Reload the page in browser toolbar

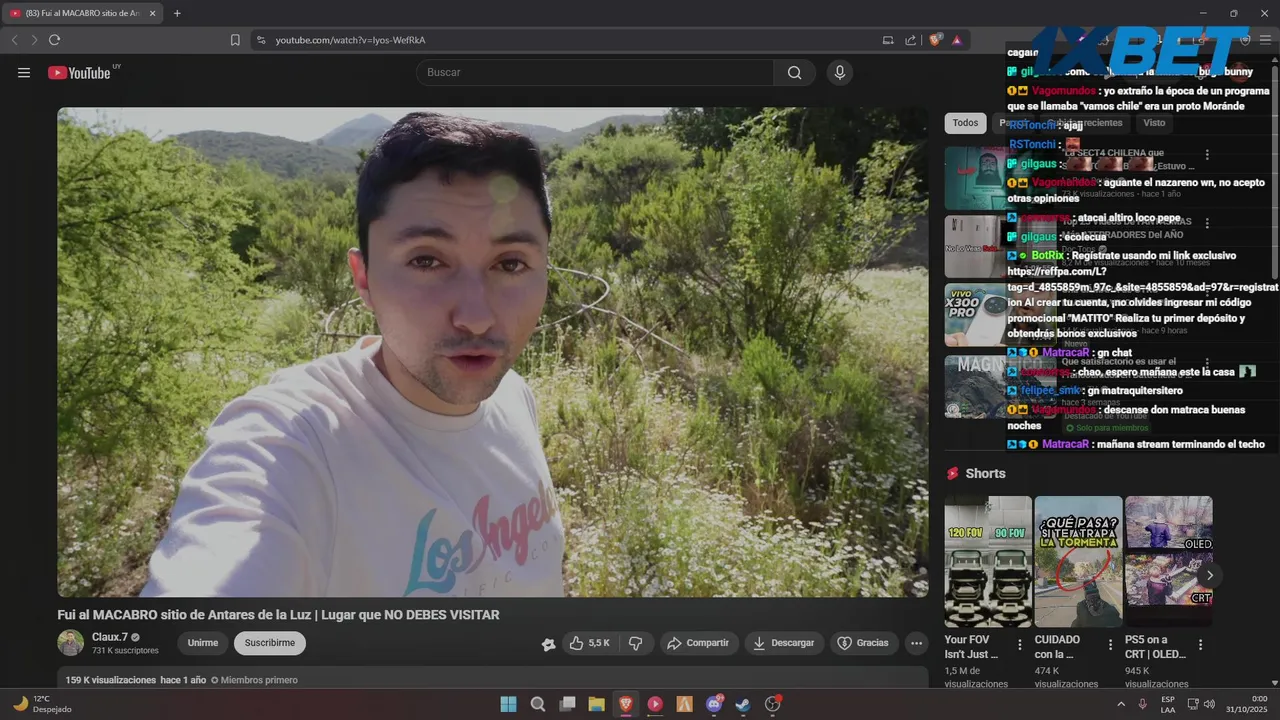tap(54, 40)
